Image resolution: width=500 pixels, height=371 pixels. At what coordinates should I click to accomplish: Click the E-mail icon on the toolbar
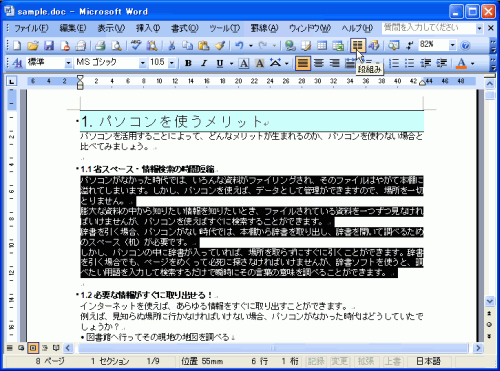point(81,45)
